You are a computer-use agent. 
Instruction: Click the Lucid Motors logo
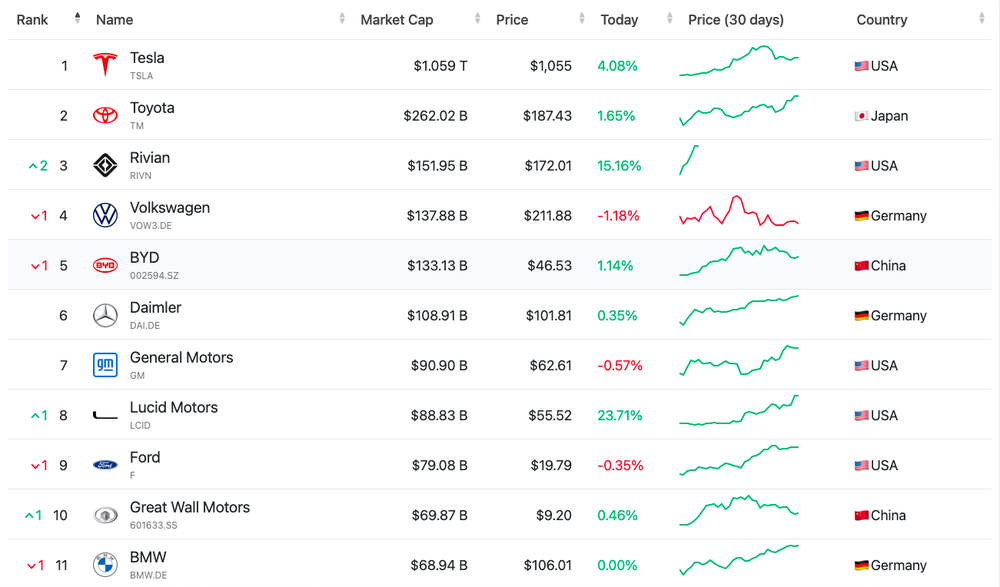coord(105,416)
